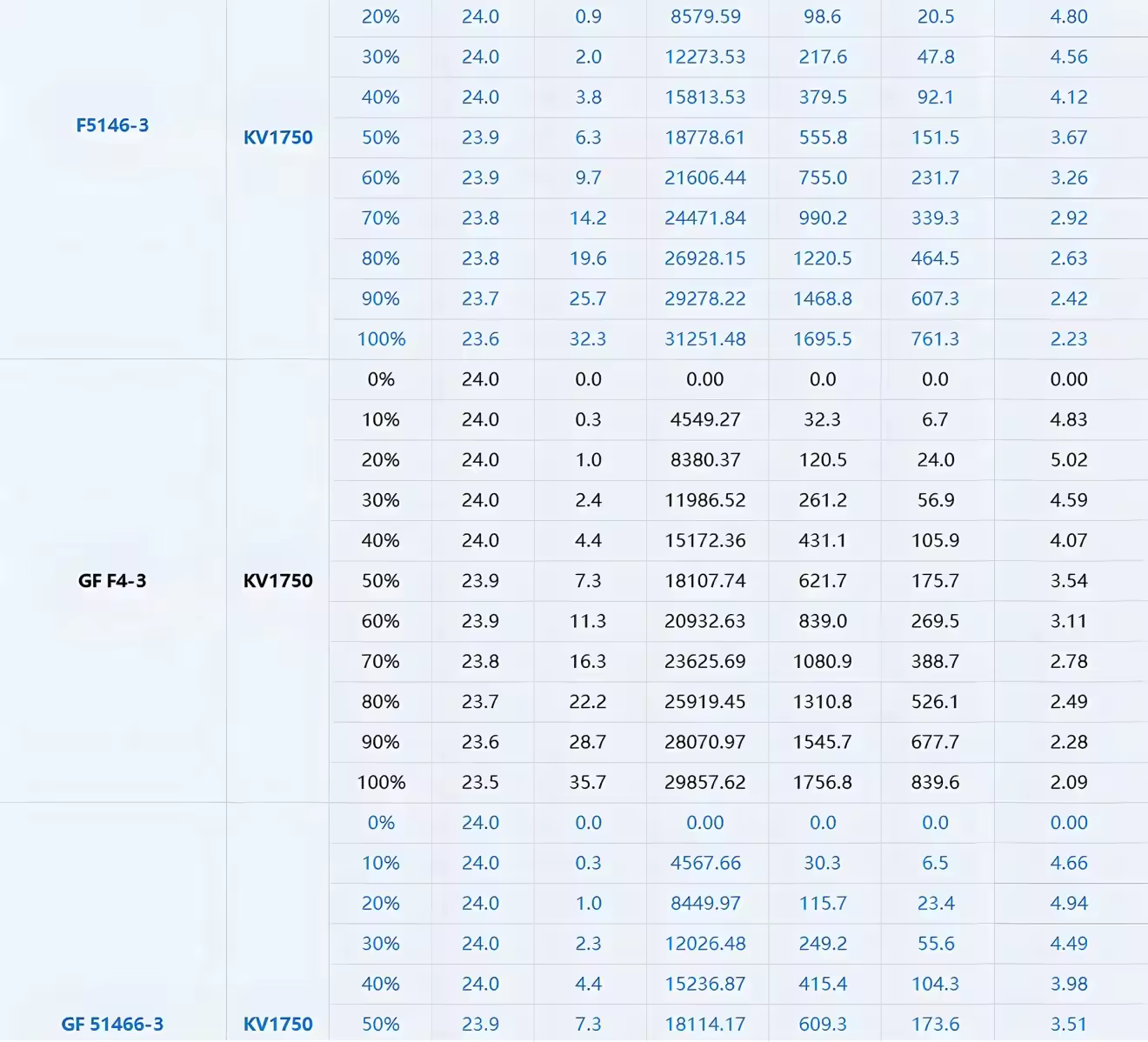Click the value 28070.97
The height and width of the screenshot is (1042, 1148).
pos(705,742)
